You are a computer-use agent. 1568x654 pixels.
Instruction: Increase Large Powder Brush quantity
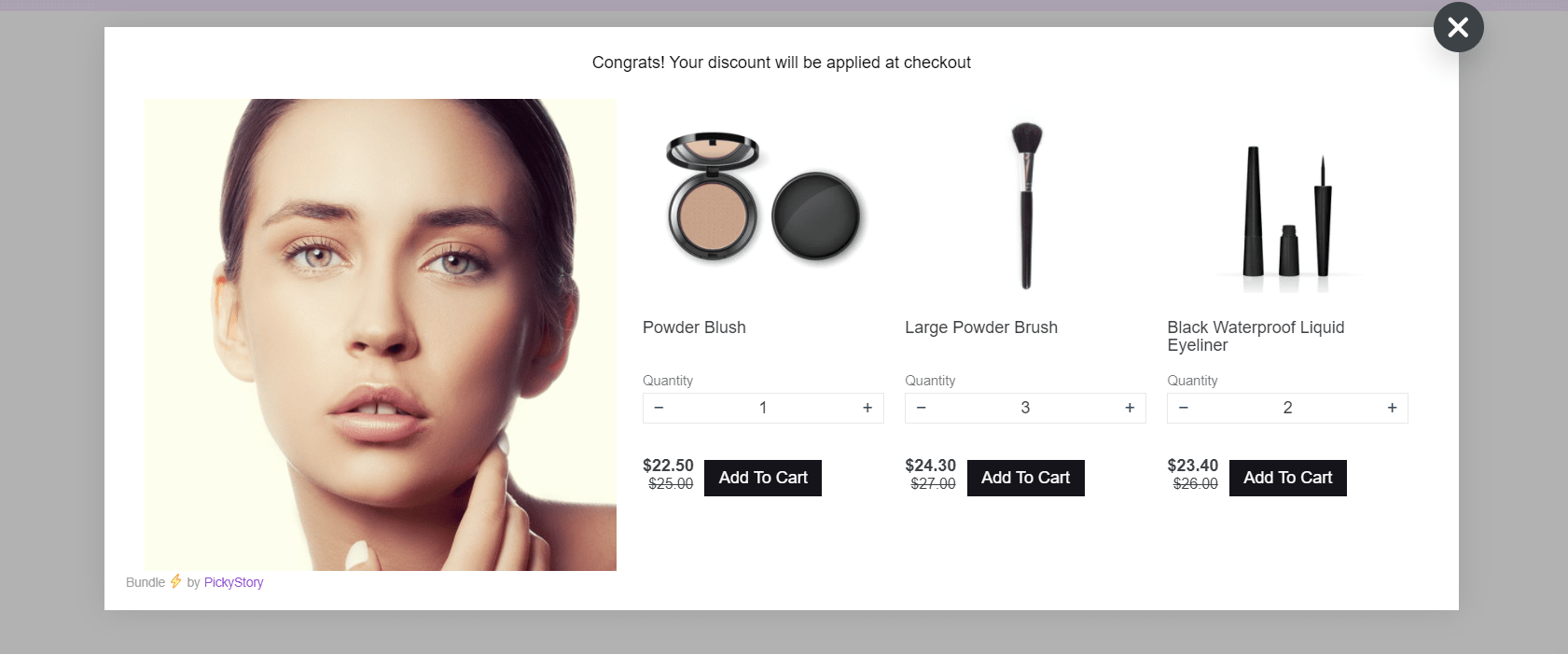pyautogui.click(x=1130, y=408)
